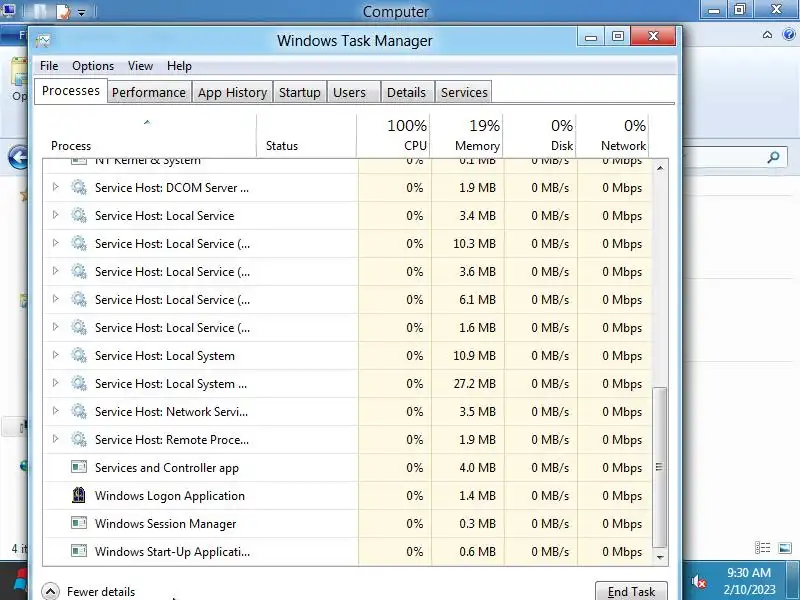Expand Service Host: Local System 27.2 MB row
Viewport: 800px width, 600px height.
[56, 383]
